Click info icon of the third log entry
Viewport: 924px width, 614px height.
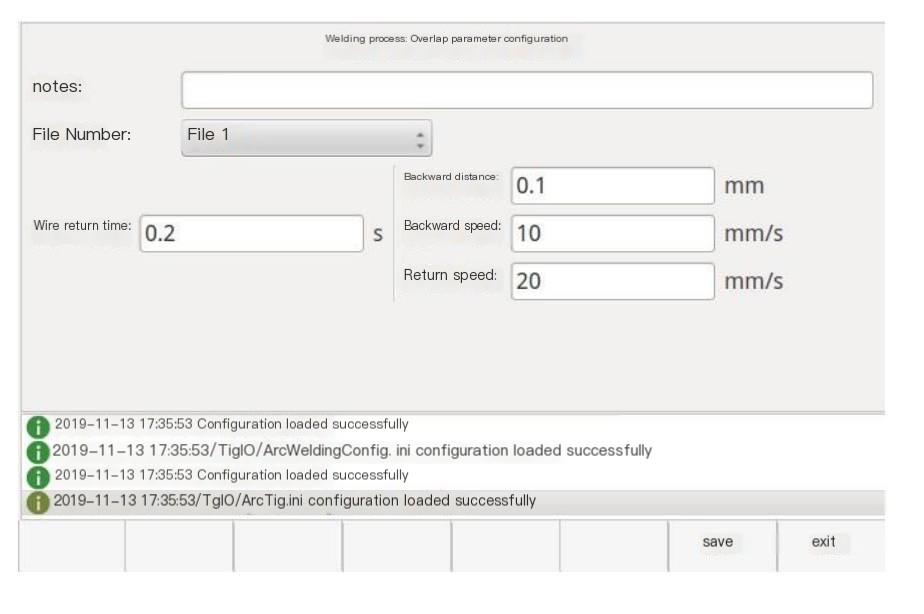click(x=38, y=476)
